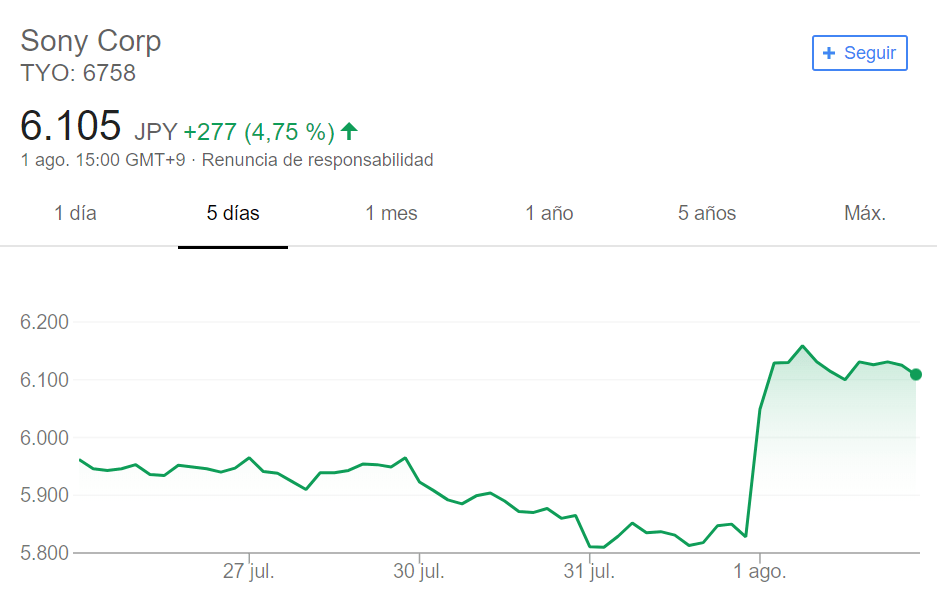Open Renuncia de responsabilidad link
The image size is (937, 600).
pyautogui.click(x=317, y=160)
